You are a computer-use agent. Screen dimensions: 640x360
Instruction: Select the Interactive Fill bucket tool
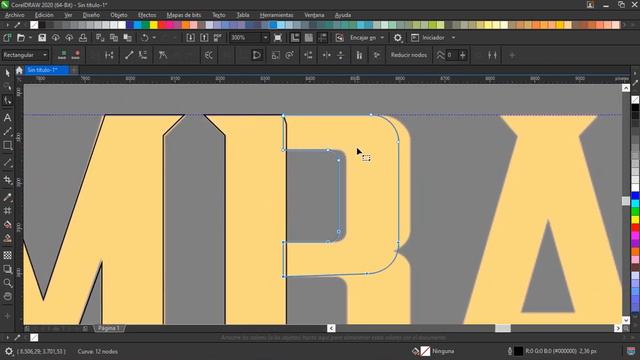[x=7, y=224]
